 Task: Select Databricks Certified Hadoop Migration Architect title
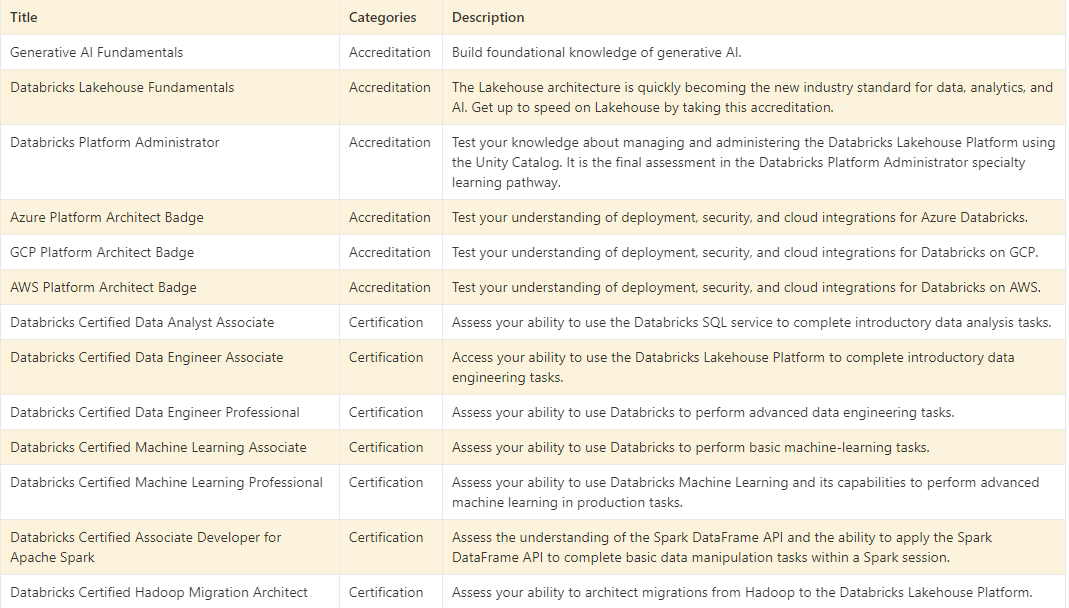click(159, 592)
